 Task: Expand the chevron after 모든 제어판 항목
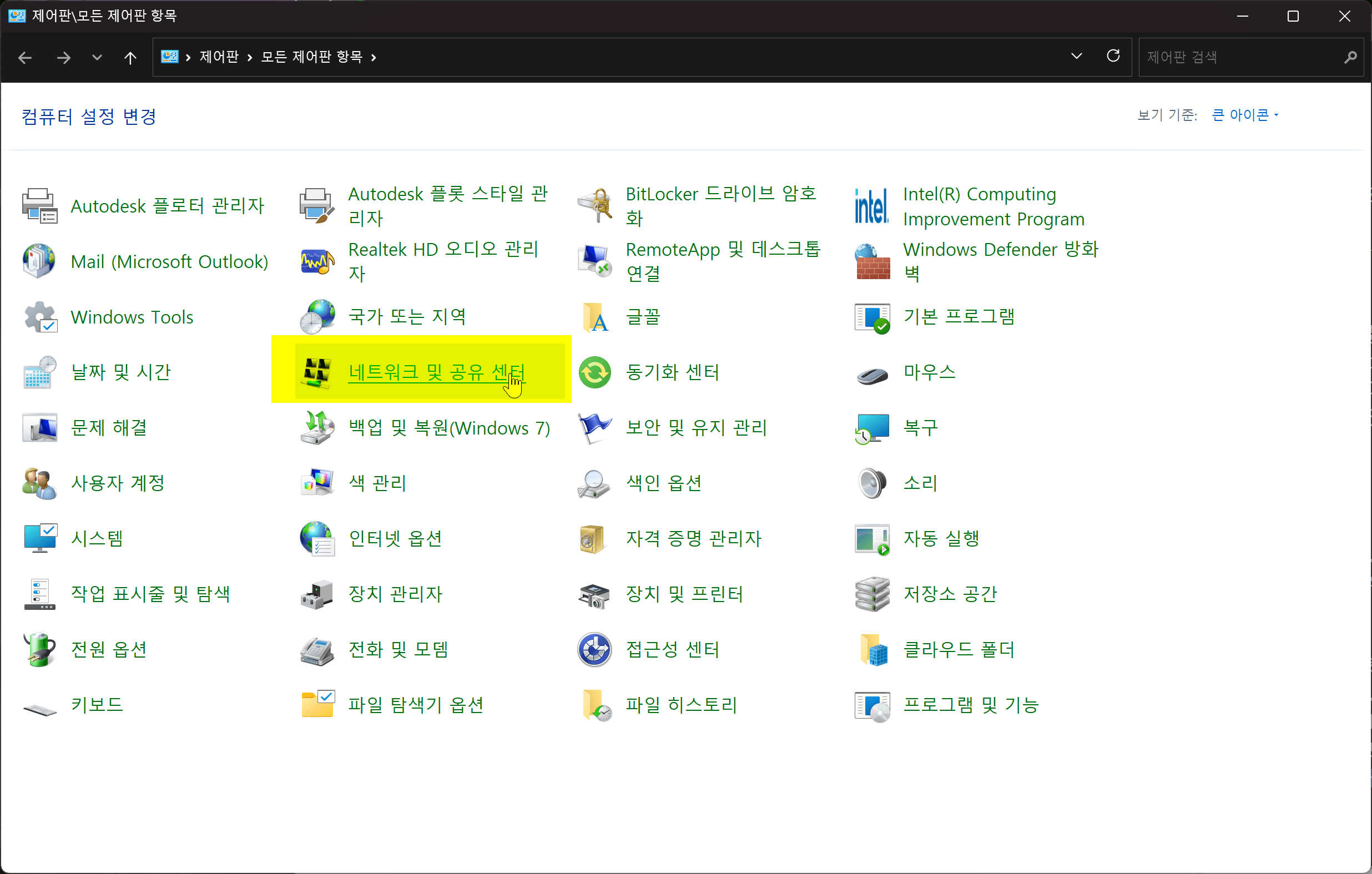point(374,57)
